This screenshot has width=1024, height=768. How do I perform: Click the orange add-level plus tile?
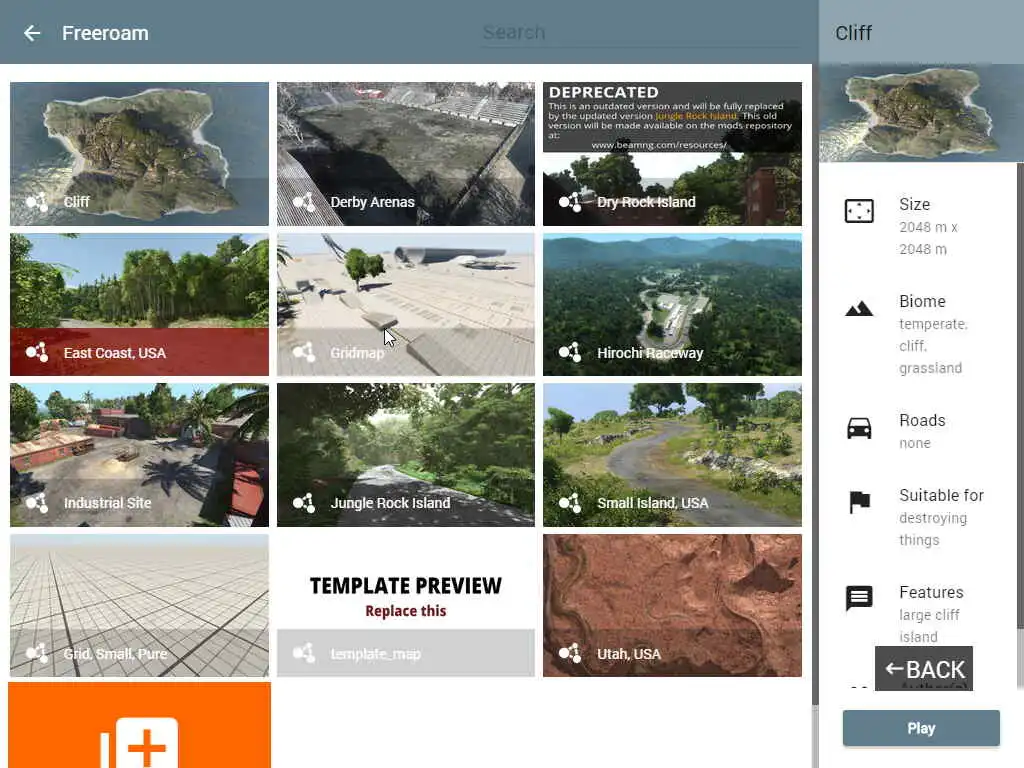(x=140, y=726)
